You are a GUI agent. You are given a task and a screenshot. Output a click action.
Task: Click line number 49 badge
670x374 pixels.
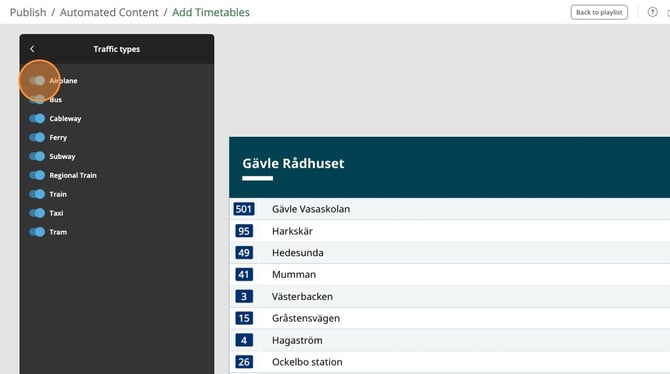pos(244,253)
